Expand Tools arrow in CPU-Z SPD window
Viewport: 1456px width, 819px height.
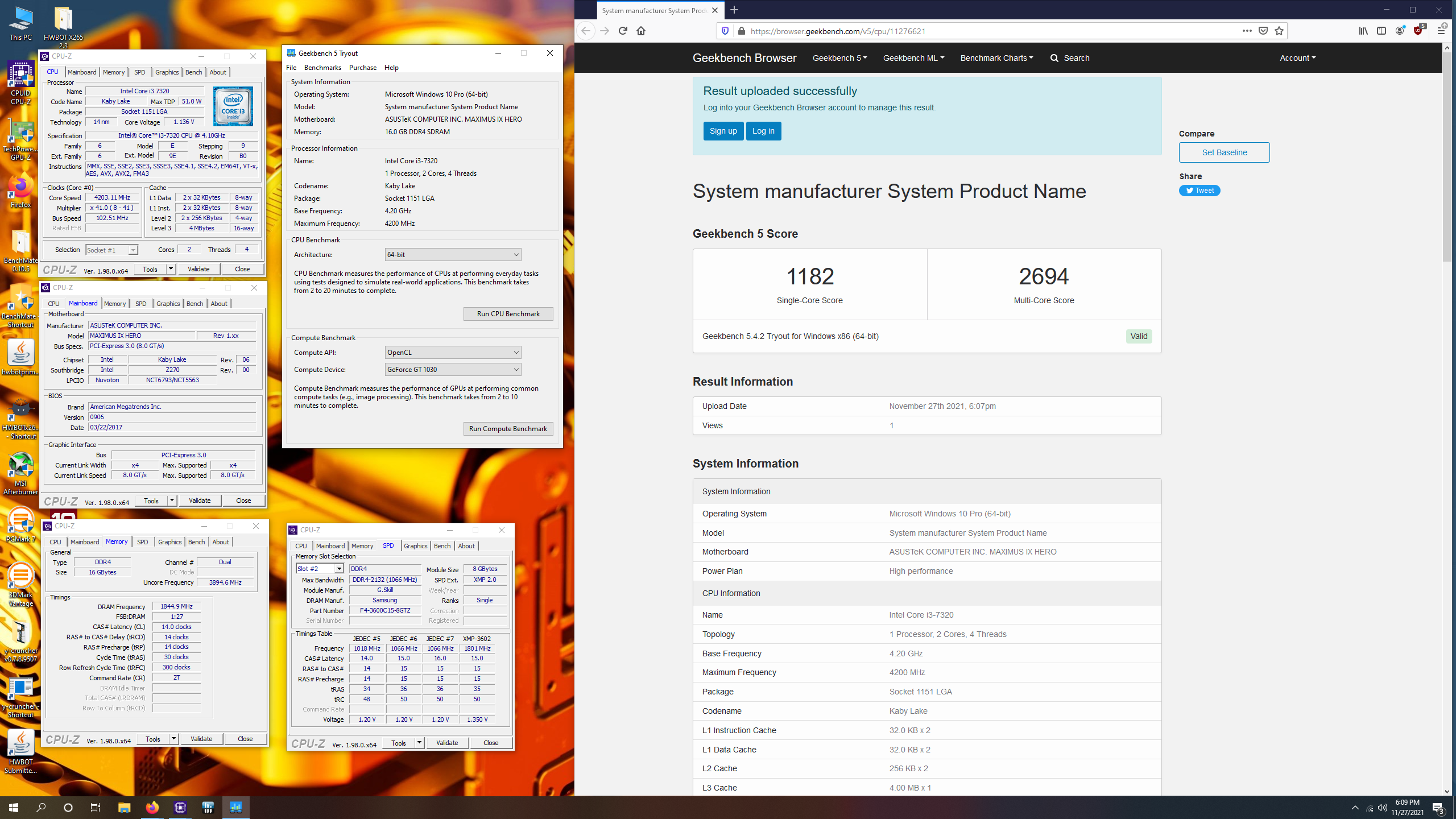(x=419, y=743)
